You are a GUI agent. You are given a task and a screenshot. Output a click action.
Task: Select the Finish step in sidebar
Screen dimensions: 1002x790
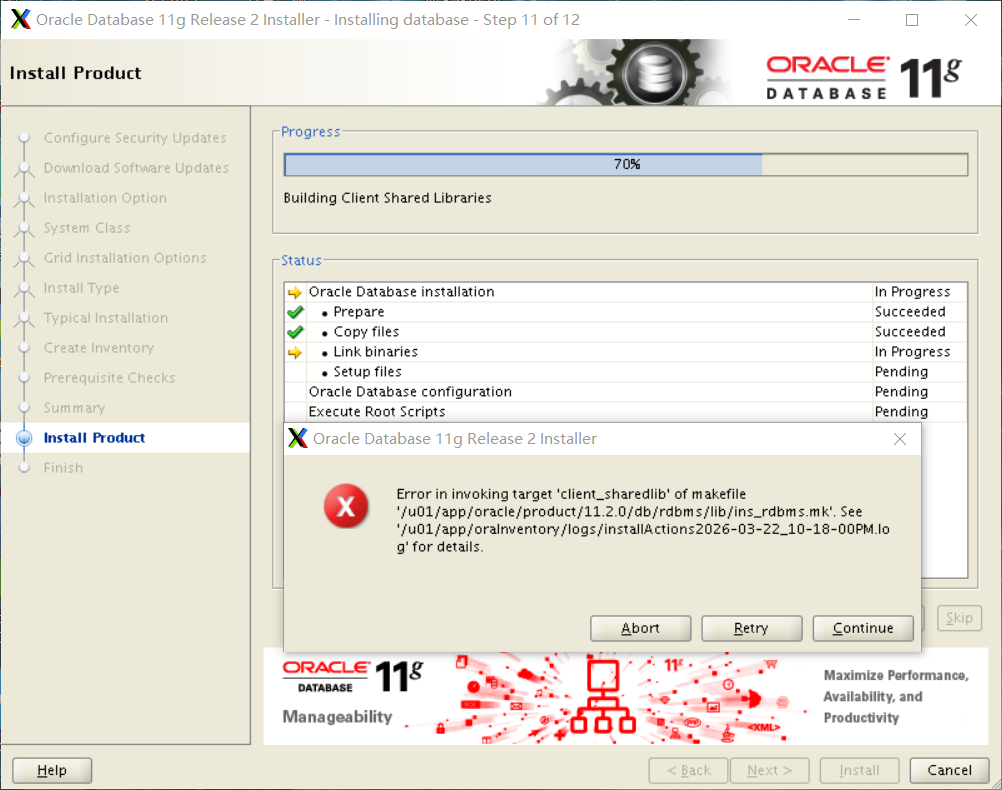[x=63, y=468]
